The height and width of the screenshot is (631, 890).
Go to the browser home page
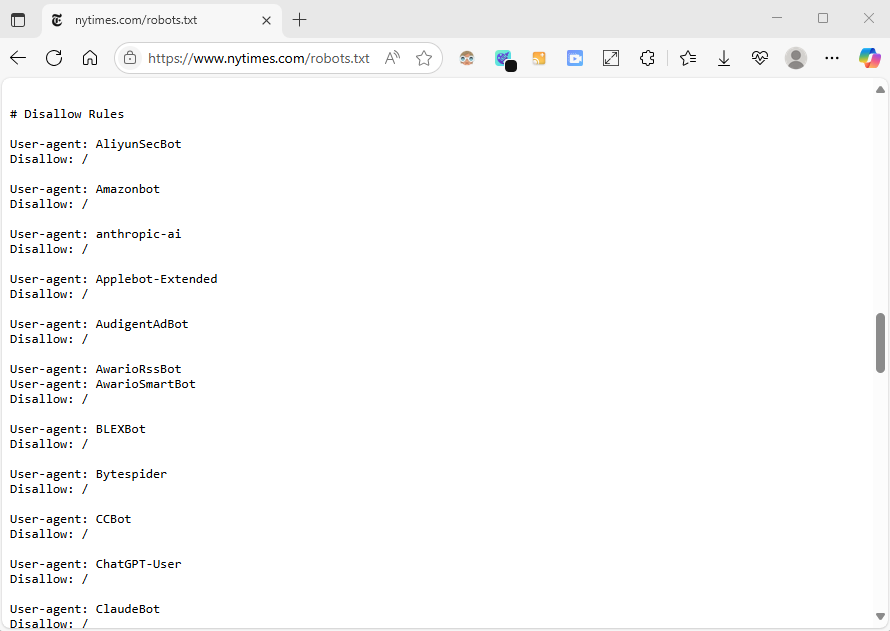pos(90,58)
